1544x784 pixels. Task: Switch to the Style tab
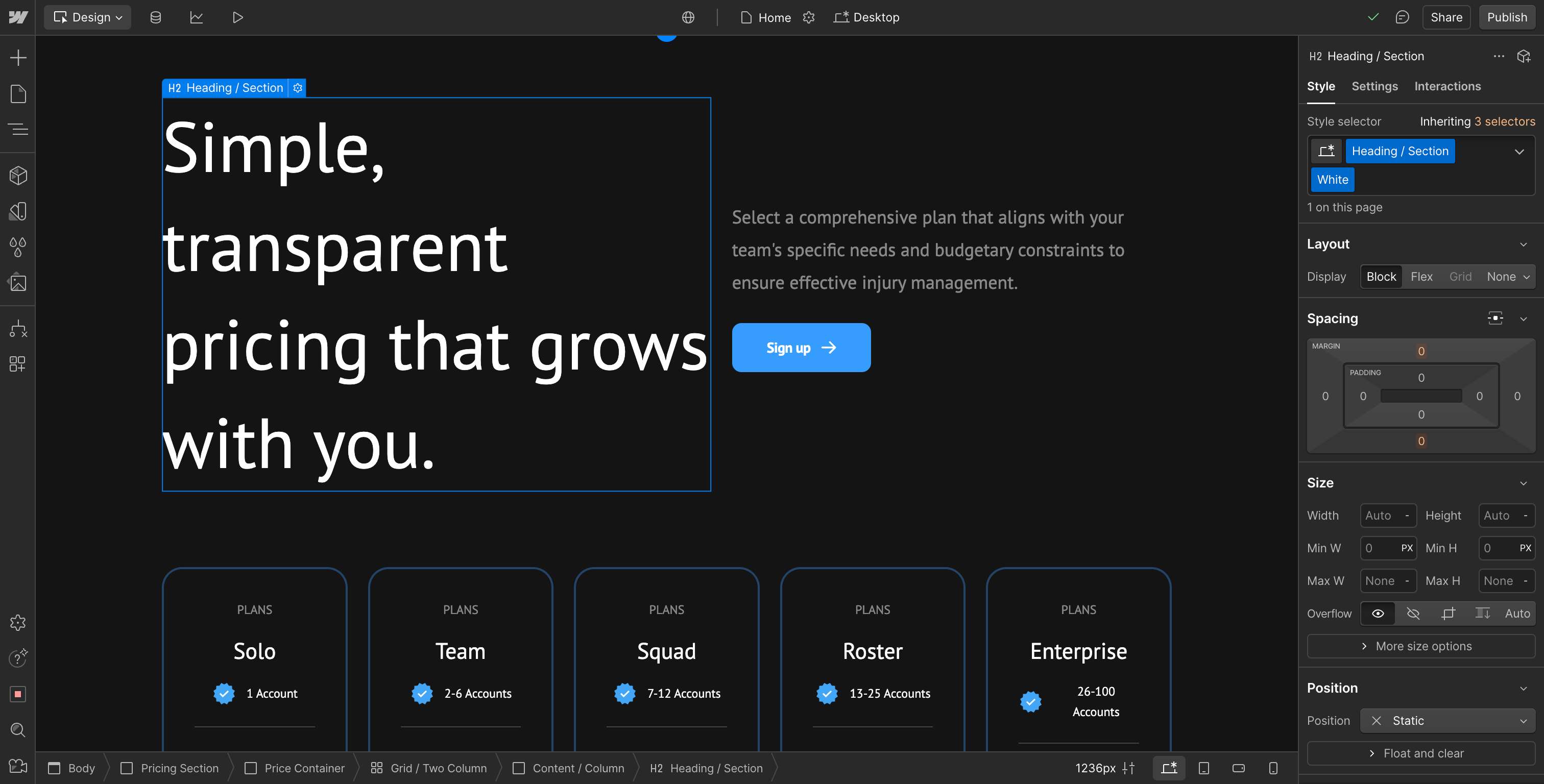point(1320,86)
